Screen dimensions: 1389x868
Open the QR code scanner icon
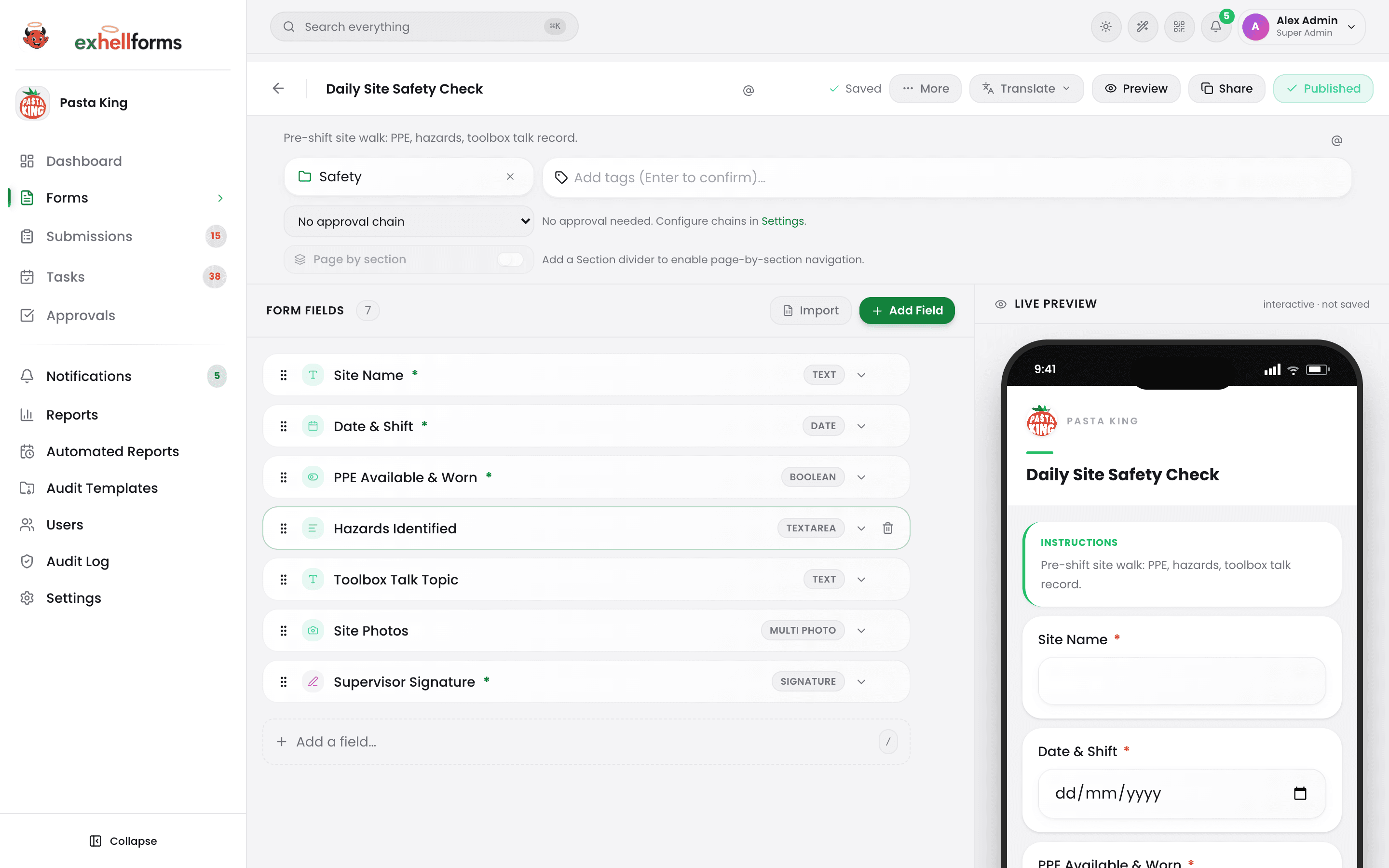tap(1179, 27)
